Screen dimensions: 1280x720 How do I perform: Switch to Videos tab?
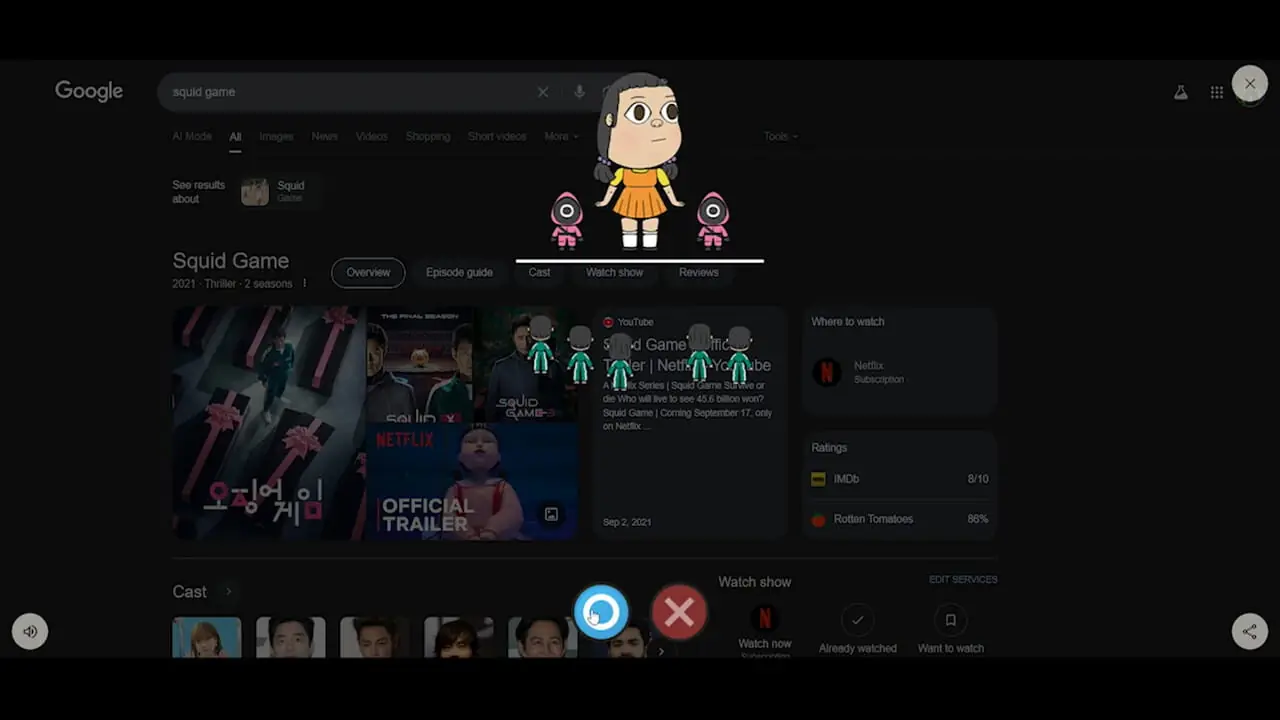(x=371, y=136)
